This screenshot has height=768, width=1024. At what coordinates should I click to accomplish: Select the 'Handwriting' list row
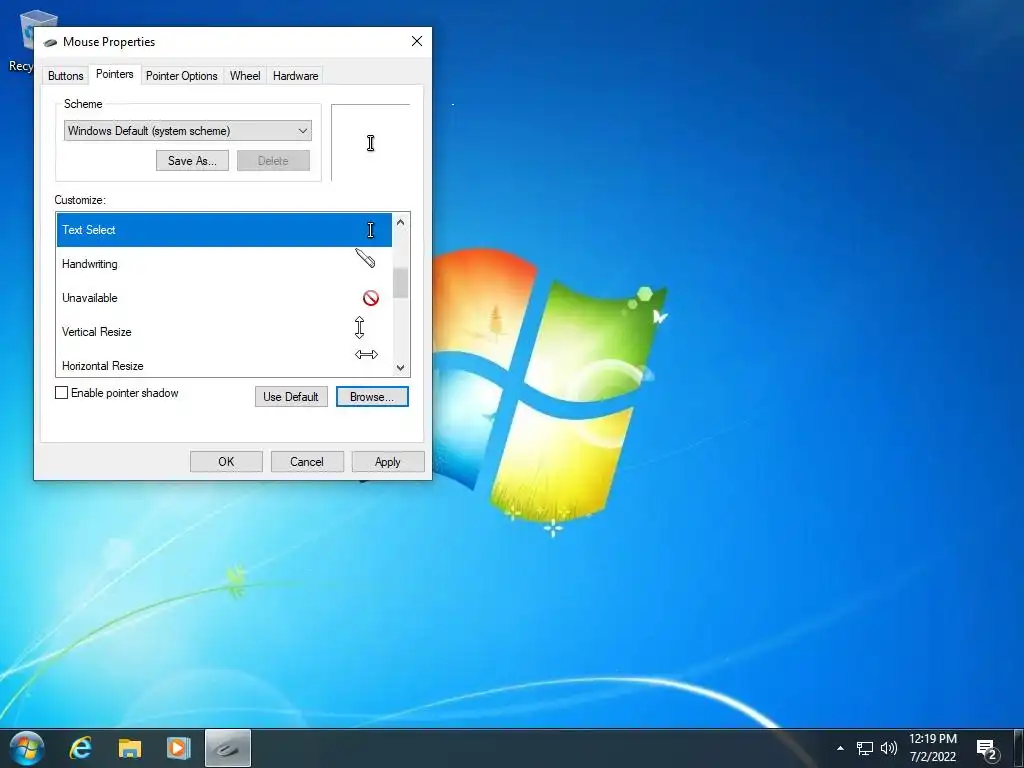point(224,264)
